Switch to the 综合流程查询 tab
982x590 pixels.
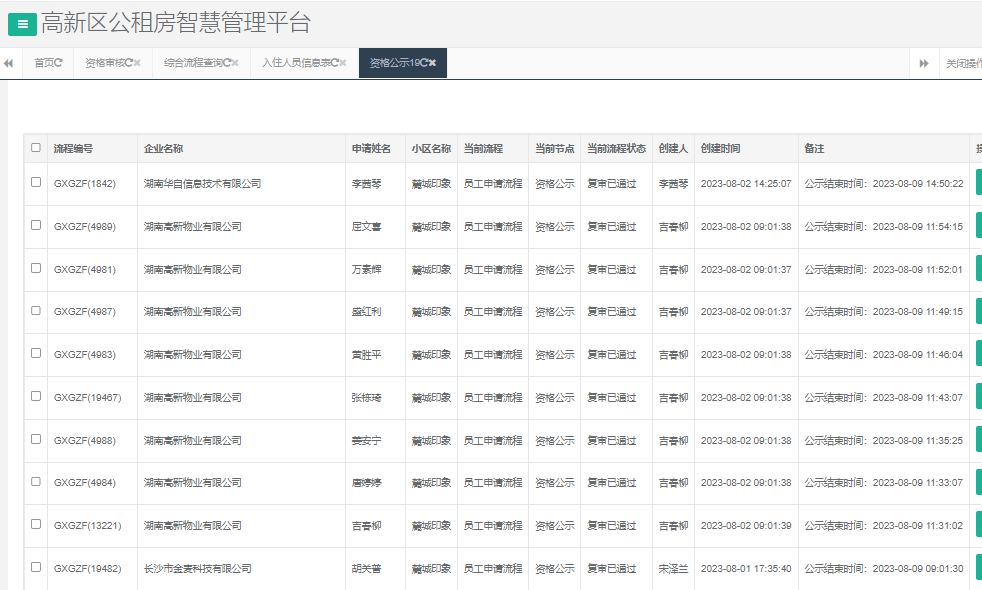point(193,63)
